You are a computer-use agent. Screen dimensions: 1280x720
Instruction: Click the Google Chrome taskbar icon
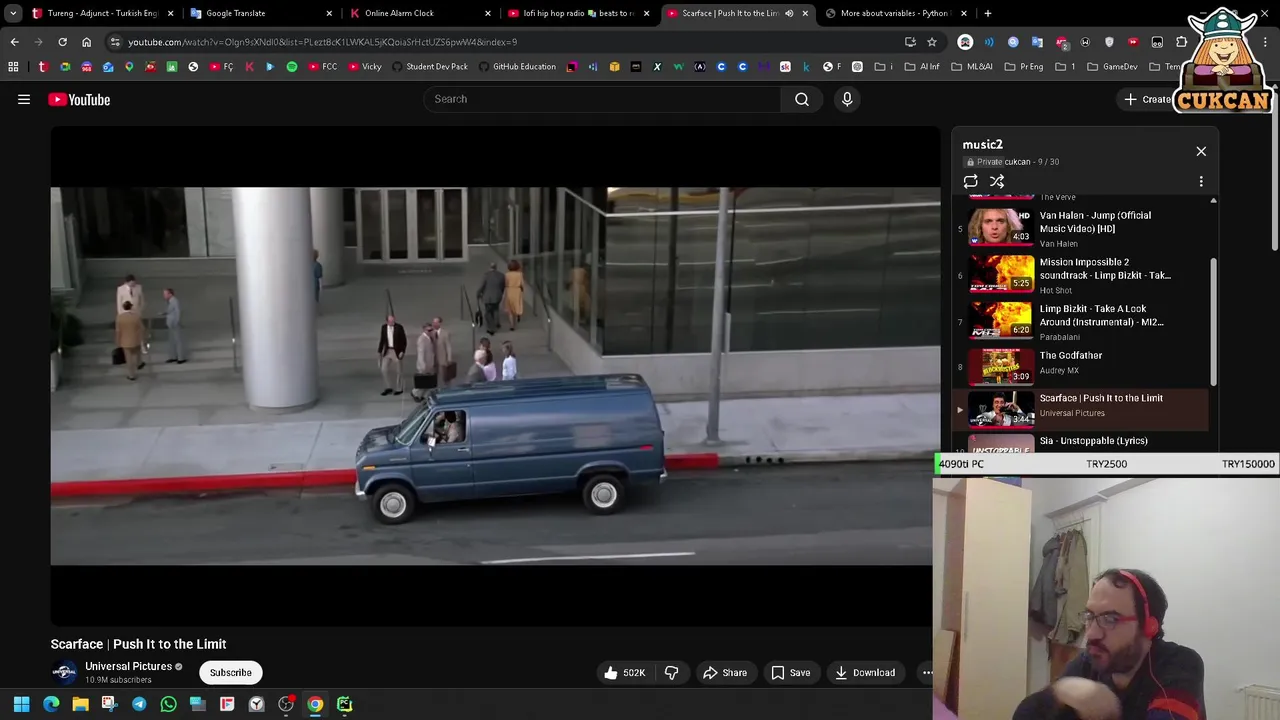315,704
